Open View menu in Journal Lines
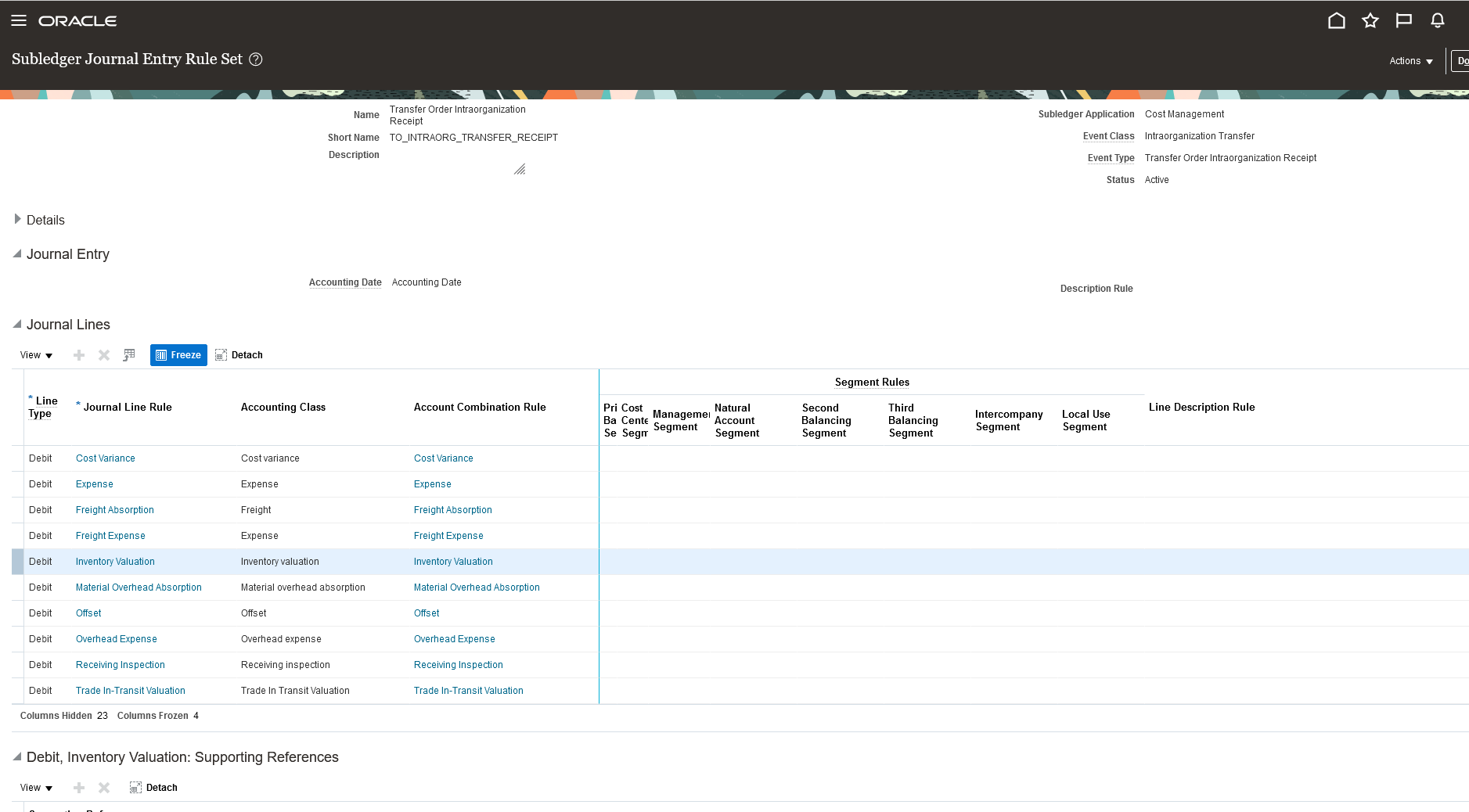1469x812 pixels. [36, 355]
